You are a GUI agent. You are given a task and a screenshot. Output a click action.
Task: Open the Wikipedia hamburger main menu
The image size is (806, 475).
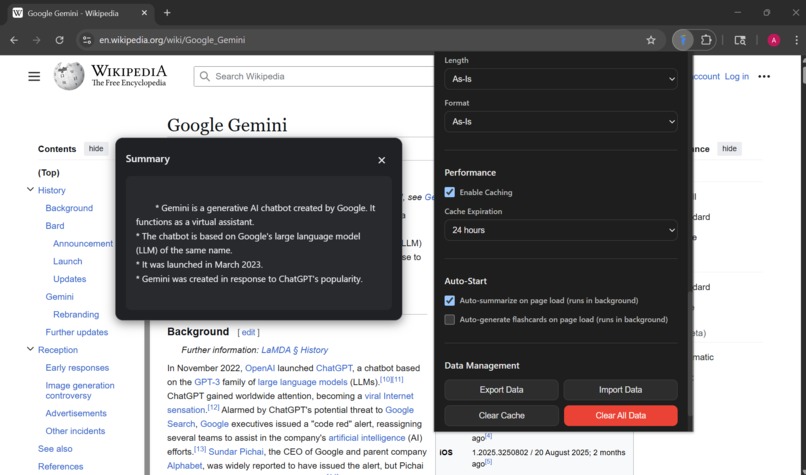coord(34,77)
